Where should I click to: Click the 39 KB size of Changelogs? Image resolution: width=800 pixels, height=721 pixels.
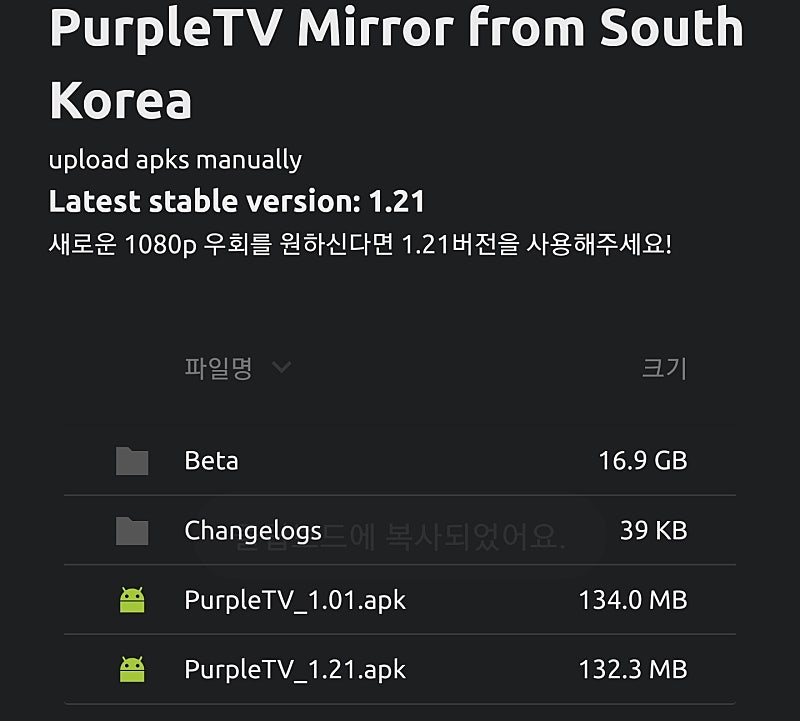[x=653, y=531]
